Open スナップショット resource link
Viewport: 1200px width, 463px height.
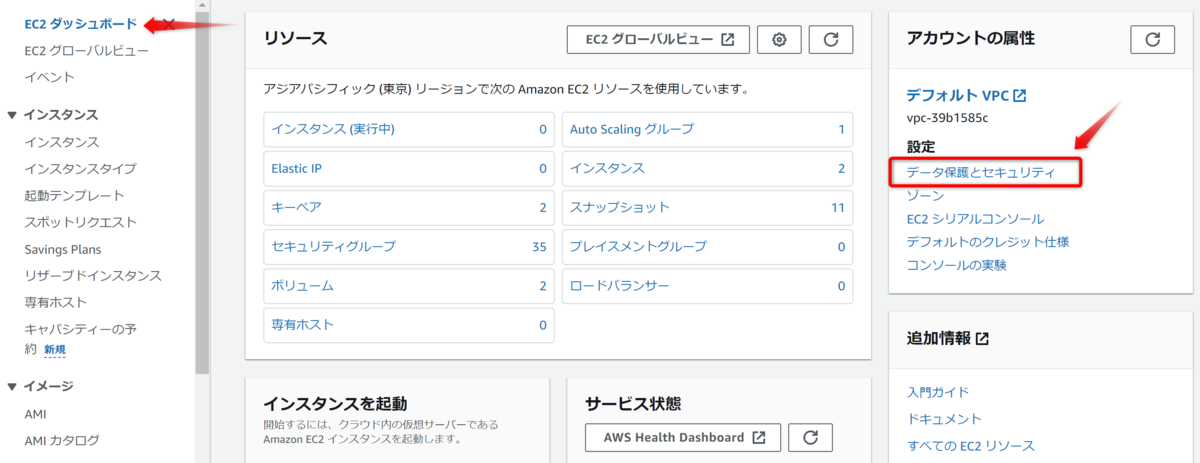tap(619, 207)
